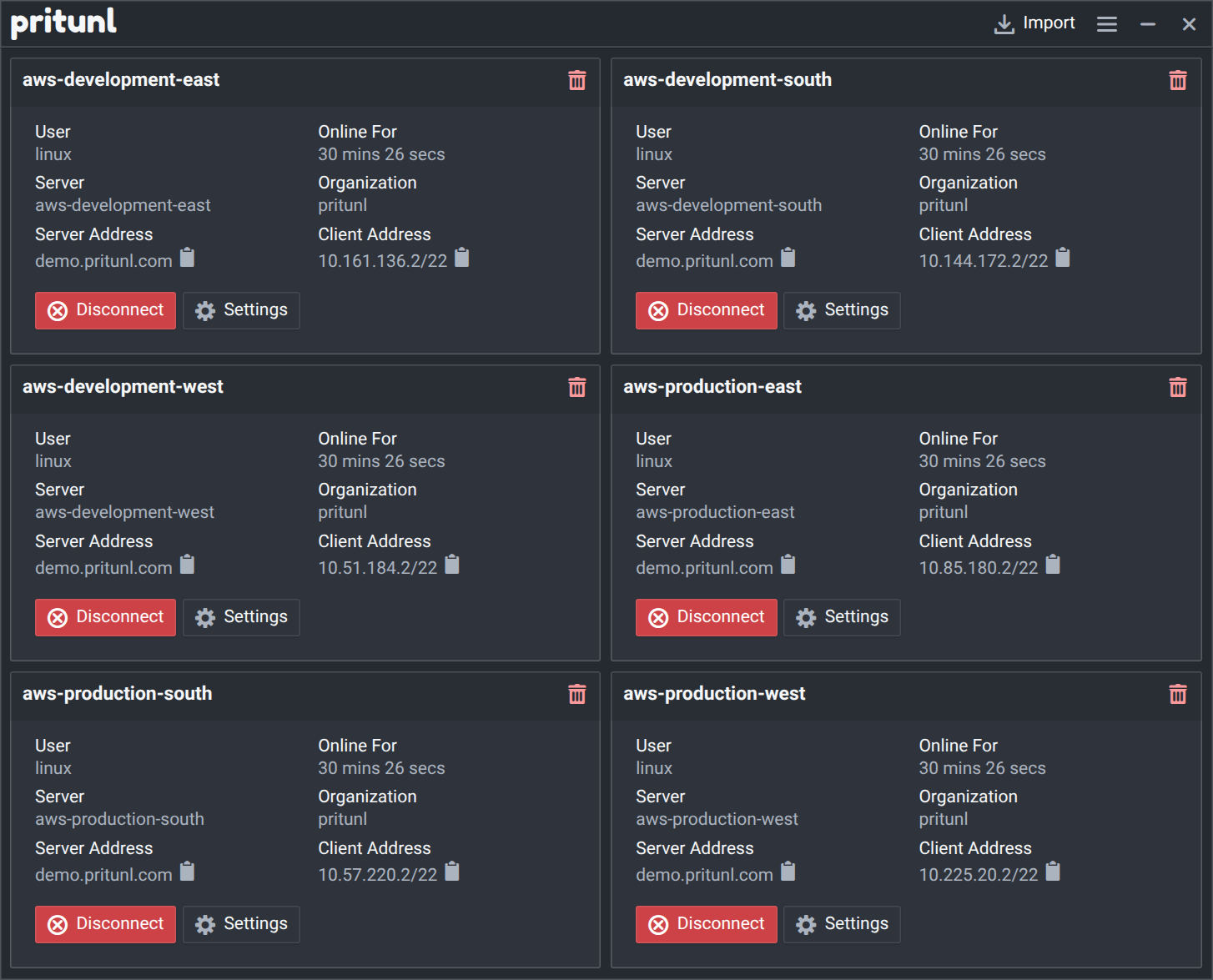Screen dimensions: 1213x980
Task: Copy aws-production-south server address
Action: click(188, 872)
